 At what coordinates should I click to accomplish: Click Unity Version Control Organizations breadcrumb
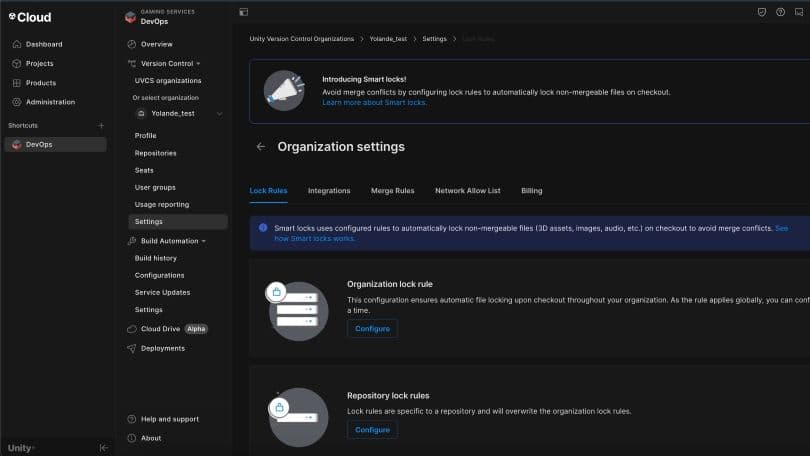301,39
